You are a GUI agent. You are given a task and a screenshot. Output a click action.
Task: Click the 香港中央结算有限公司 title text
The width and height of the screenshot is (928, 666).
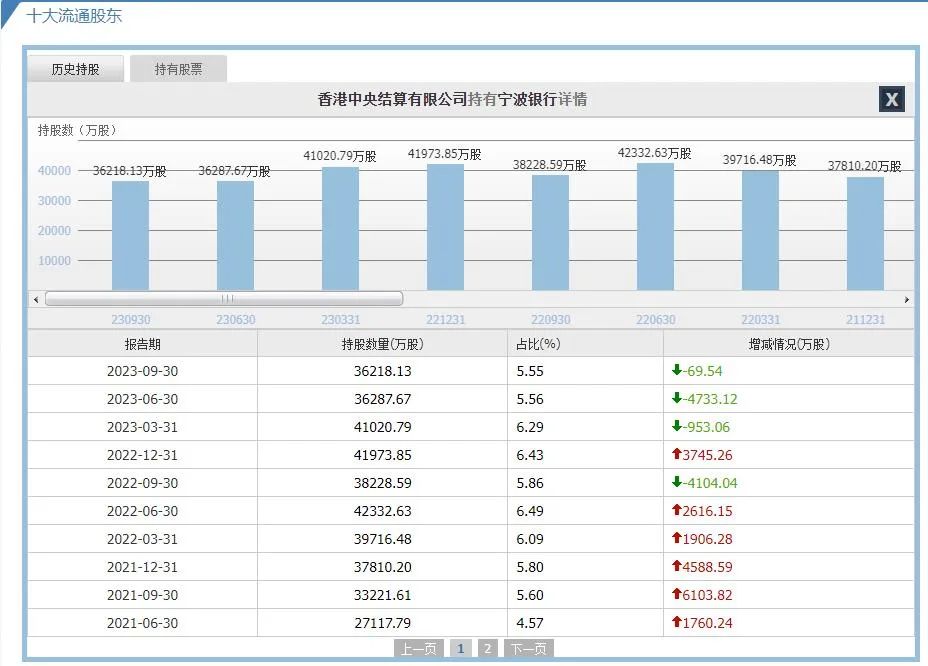pos(392,99)
